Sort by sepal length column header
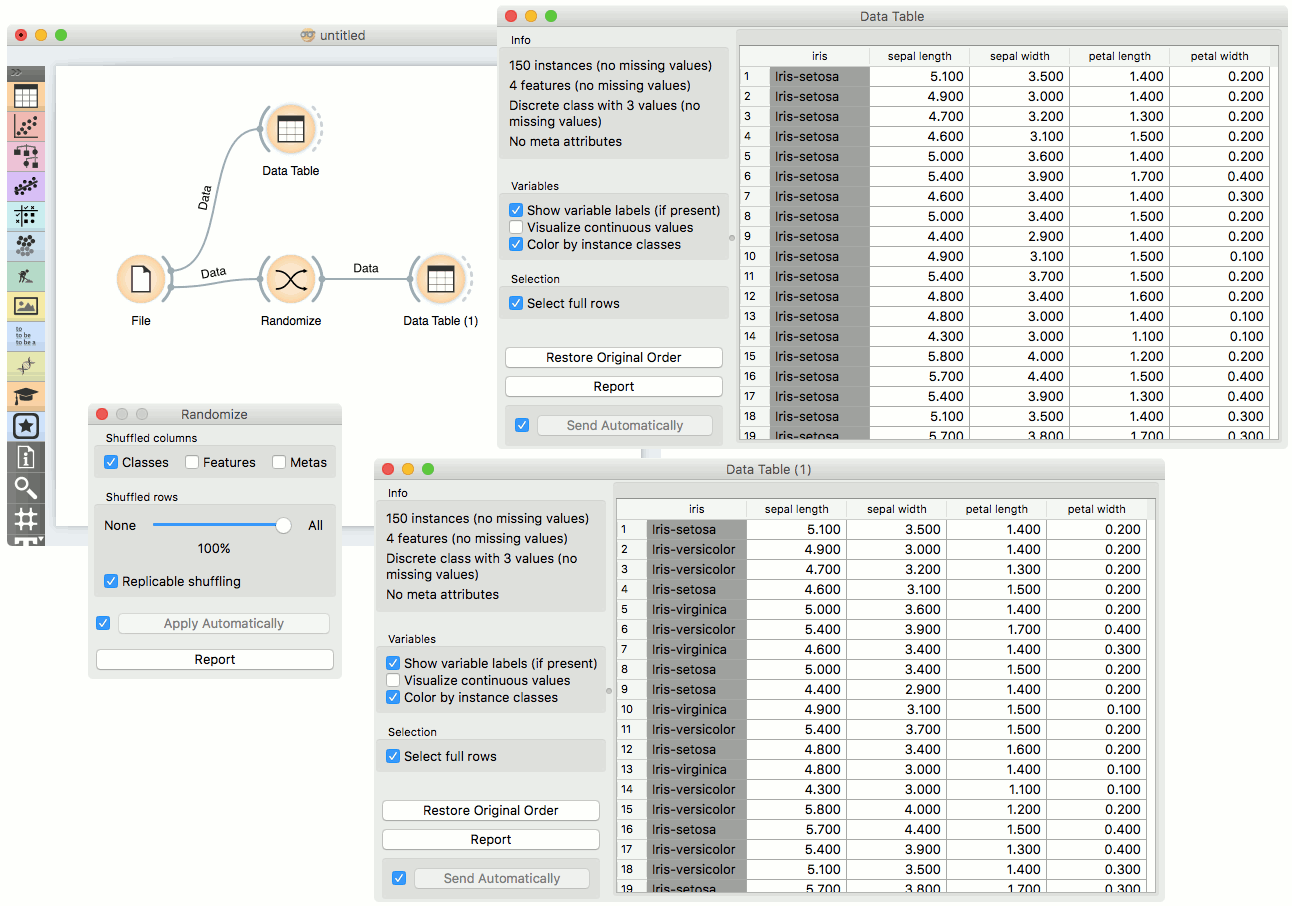This screenshot has width=1292, height=906. 919,56
